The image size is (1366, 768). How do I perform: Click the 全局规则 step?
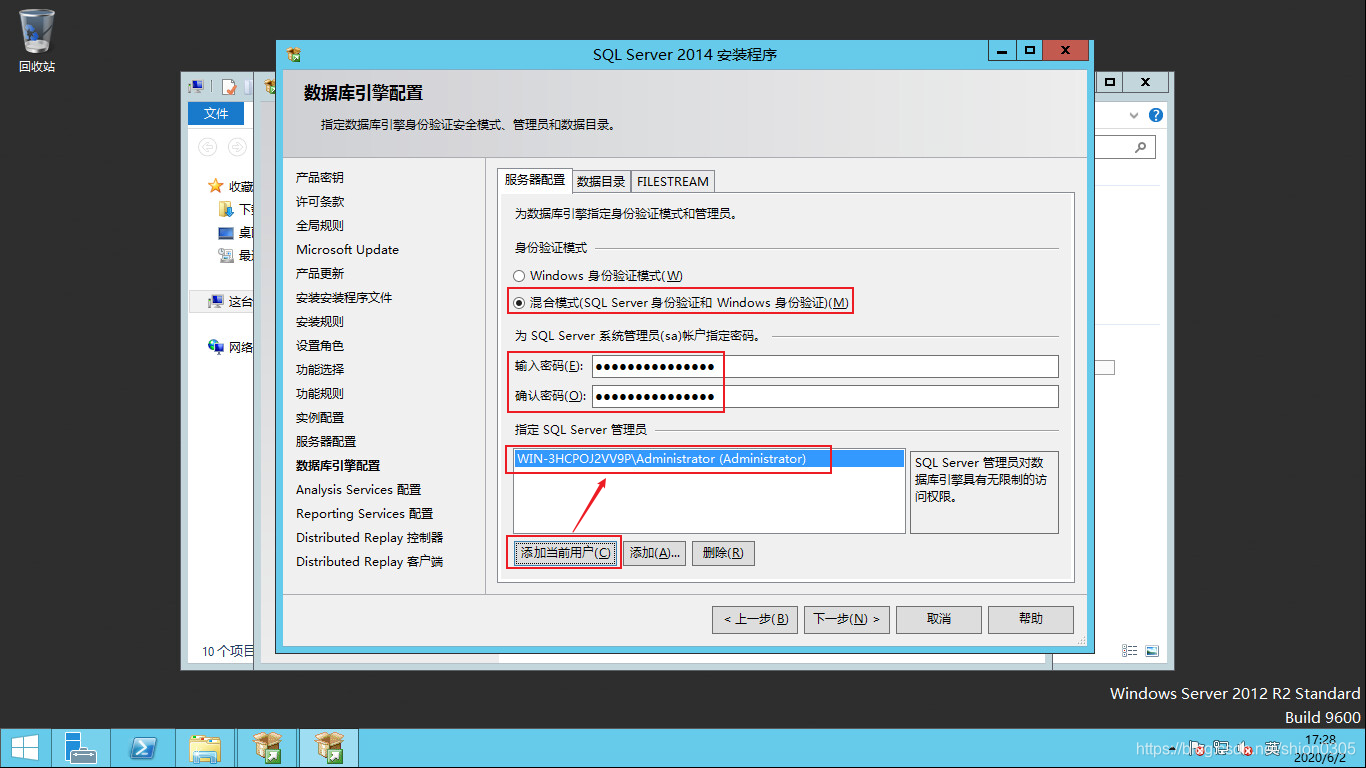tap(320, 226)
